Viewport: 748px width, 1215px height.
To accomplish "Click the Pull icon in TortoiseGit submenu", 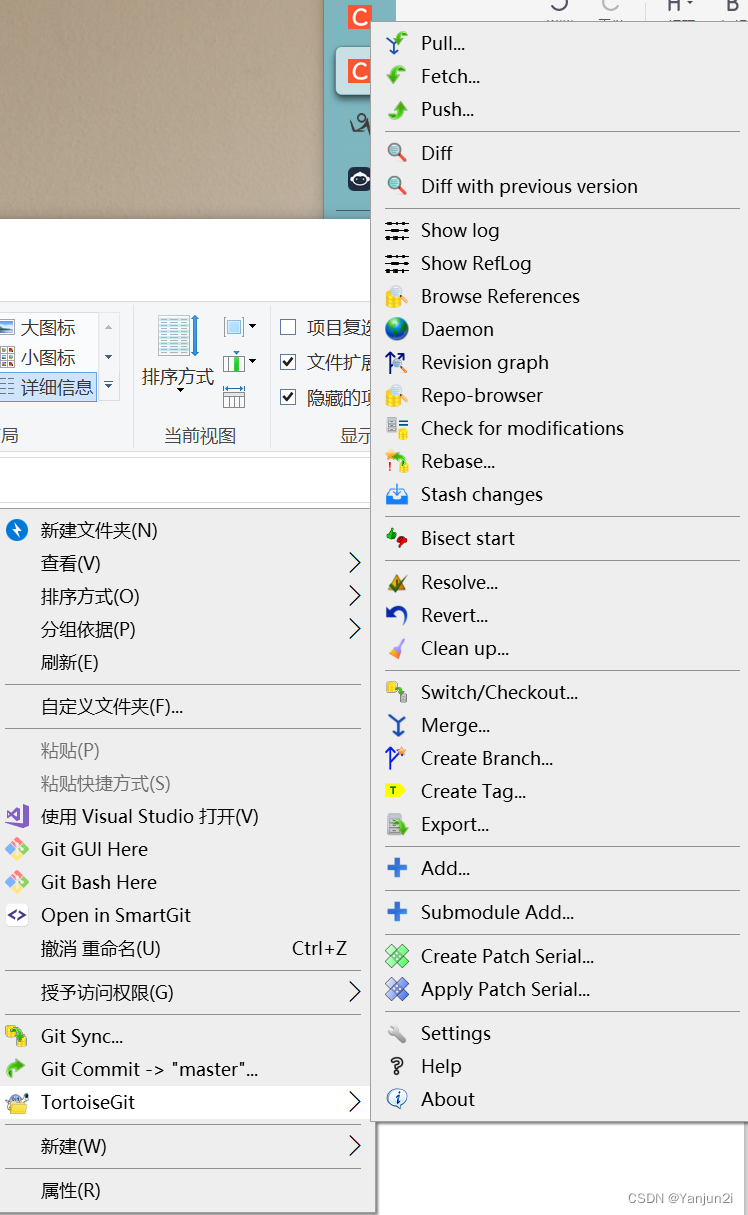I will pos(397,43).
